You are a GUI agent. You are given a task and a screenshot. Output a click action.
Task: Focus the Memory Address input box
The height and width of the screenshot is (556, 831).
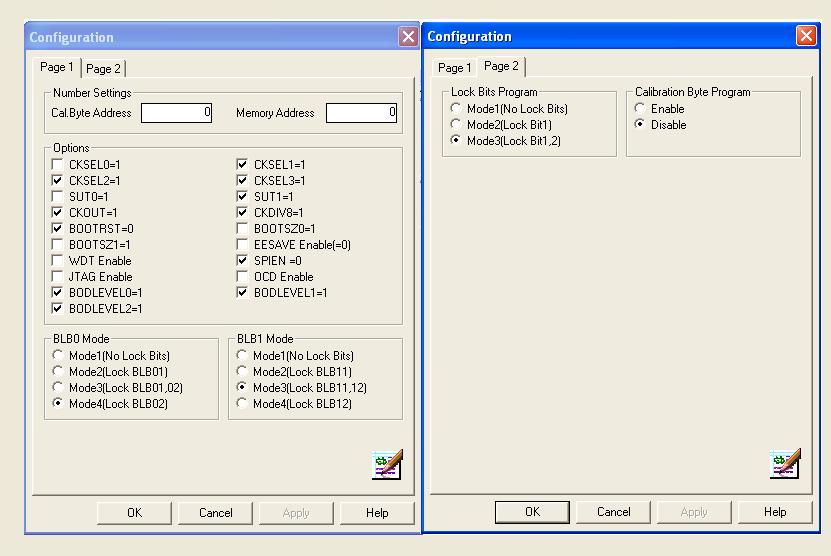pyautogui.click(x=361, y=113)
